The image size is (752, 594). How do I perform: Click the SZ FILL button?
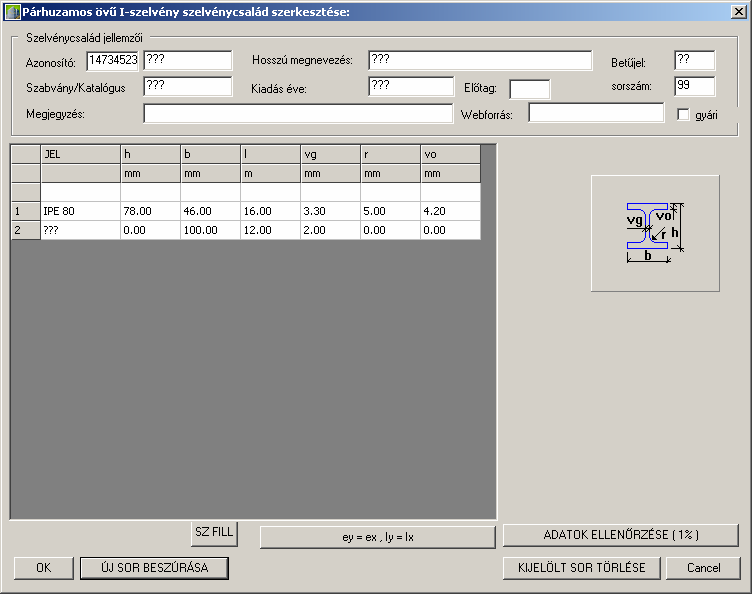click(214, 534)
